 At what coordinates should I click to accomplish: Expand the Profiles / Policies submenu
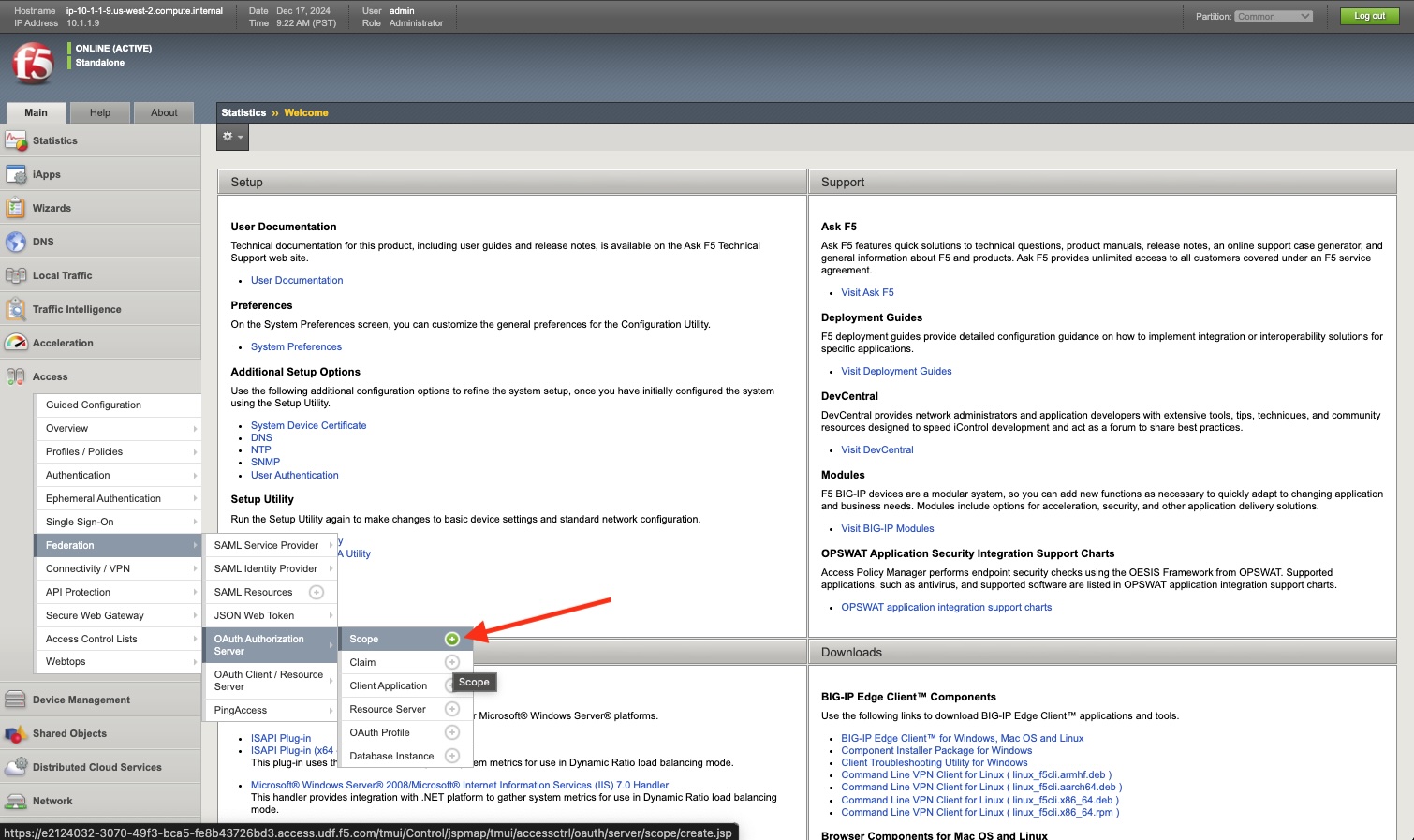117,451
